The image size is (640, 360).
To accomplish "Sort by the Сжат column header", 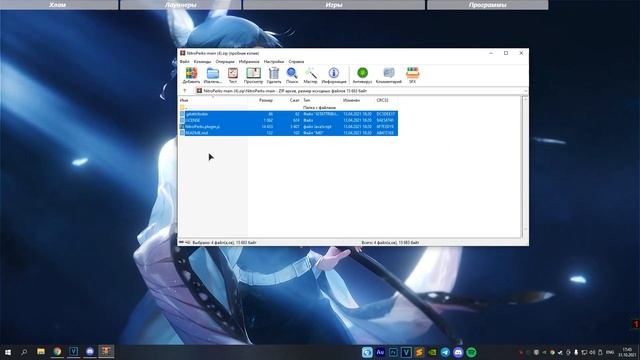I will (x=294, y=100).
